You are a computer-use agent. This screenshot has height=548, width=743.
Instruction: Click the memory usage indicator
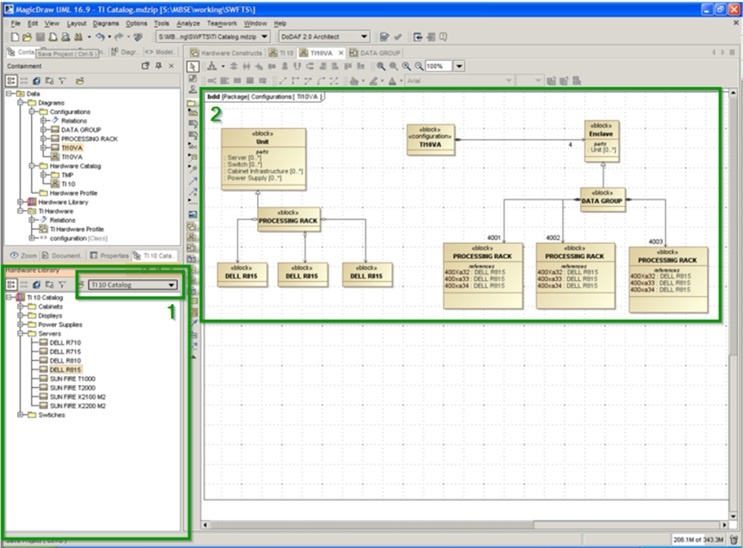click(698, 539)
